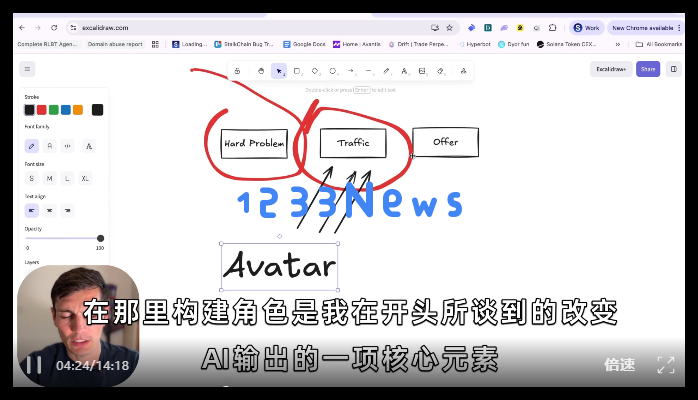The image size is (698, 400).
Task: Toggle the keep-tool-active lock
Action: click(x=237, y=71)
